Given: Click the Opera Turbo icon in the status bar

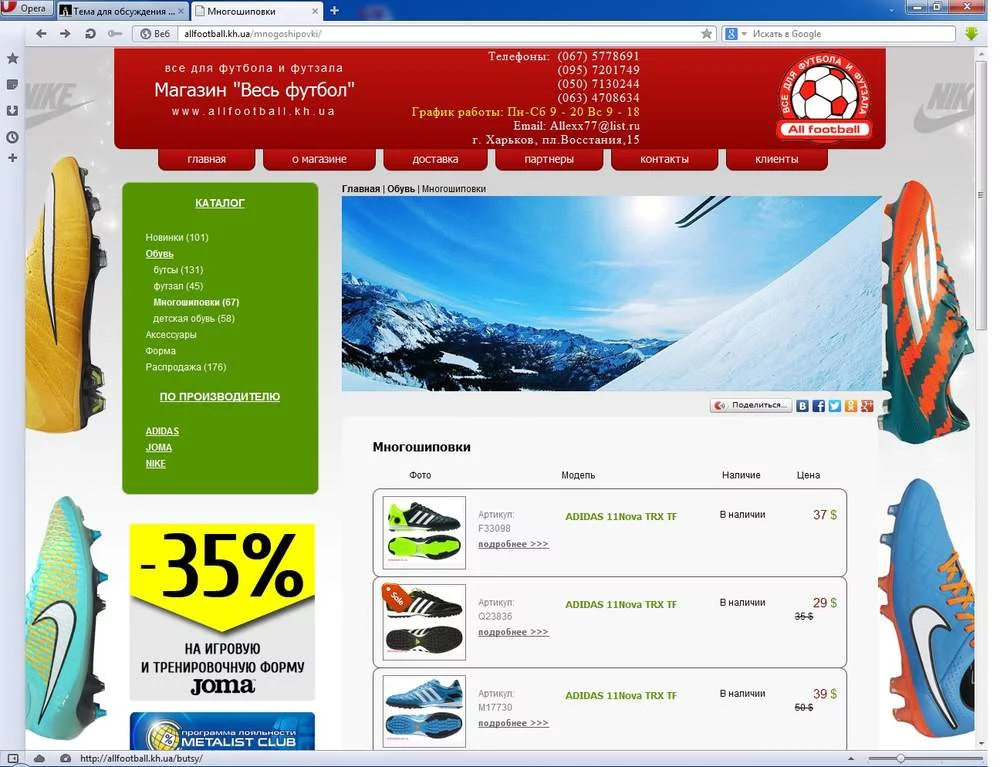Looking at the screenshot, I should pos(65,759).
